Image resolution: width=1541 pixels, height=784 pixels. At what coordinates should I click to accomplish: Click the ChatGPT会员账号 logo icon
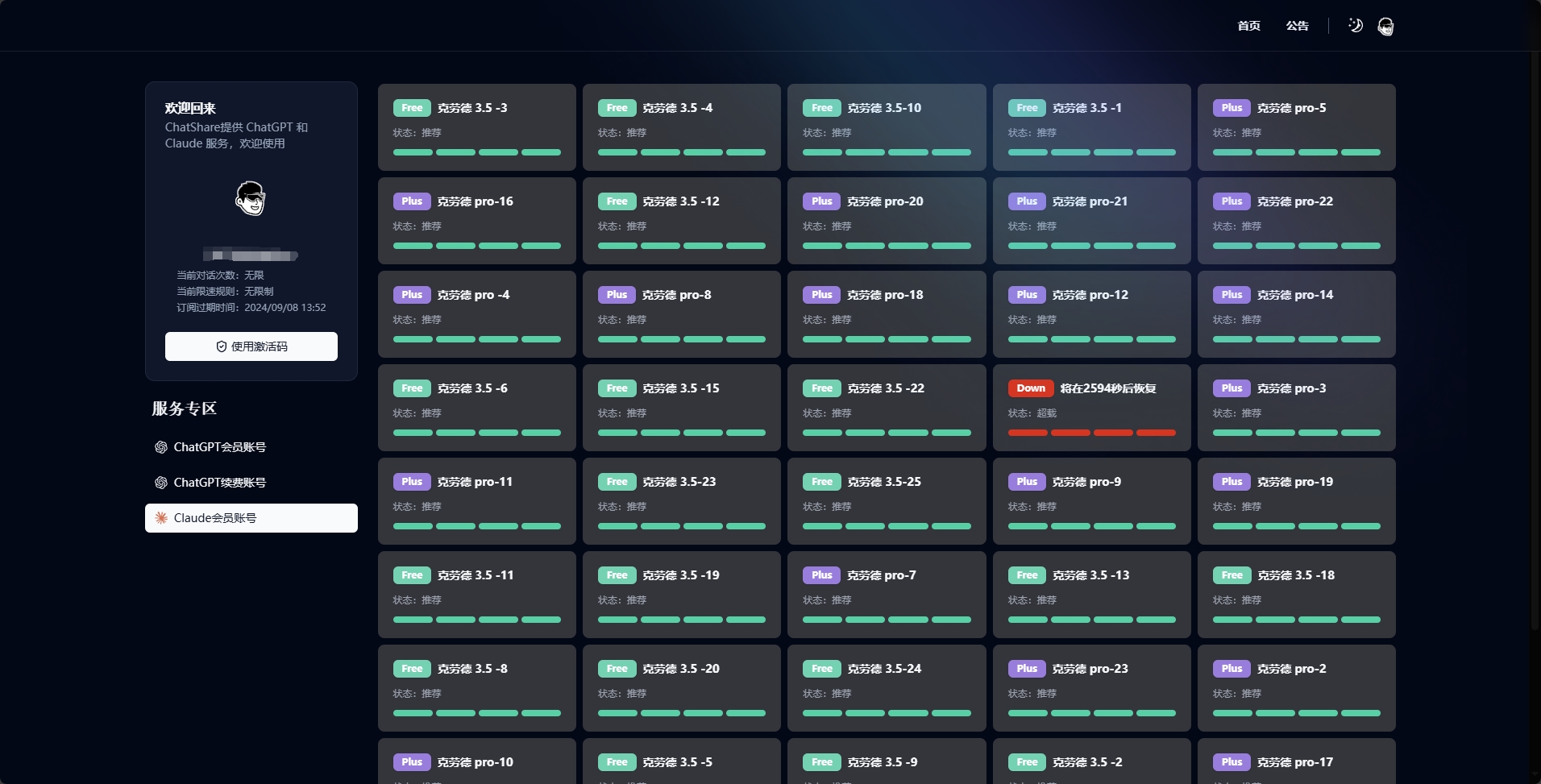[161, 447]
